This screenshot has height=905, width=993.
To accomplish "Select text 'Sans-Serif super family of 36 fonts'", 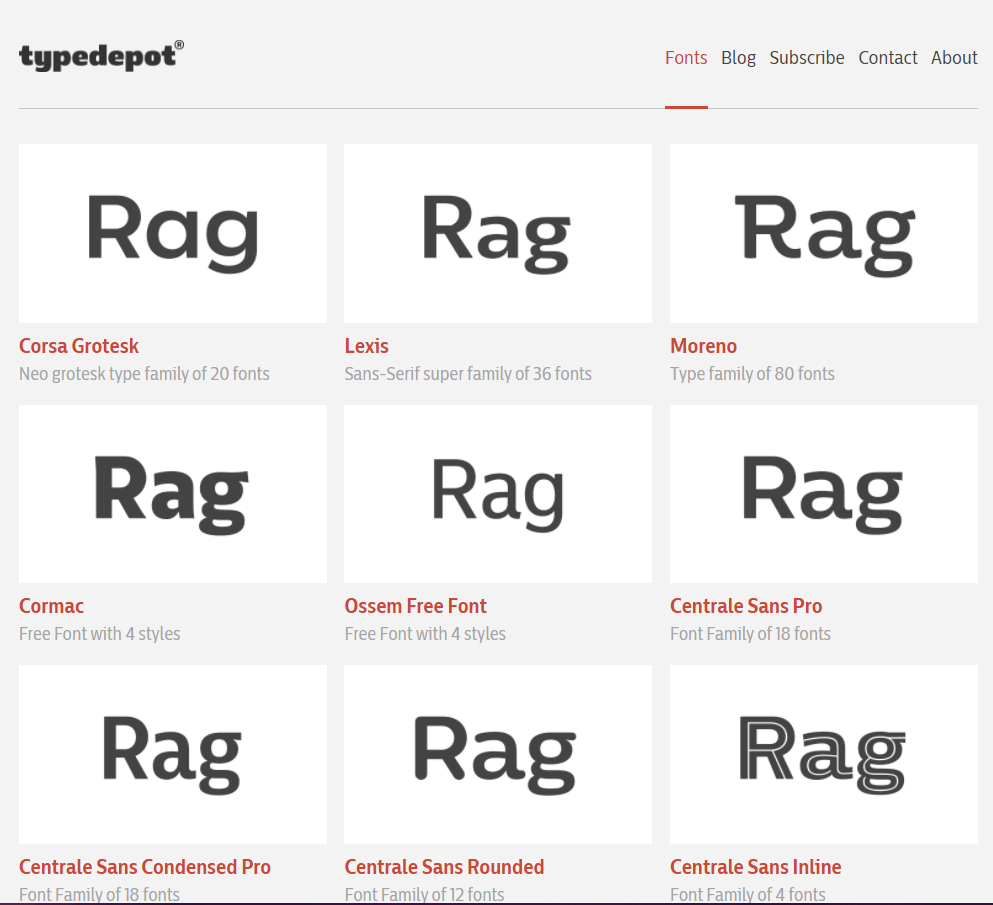I will coord(468,374).
